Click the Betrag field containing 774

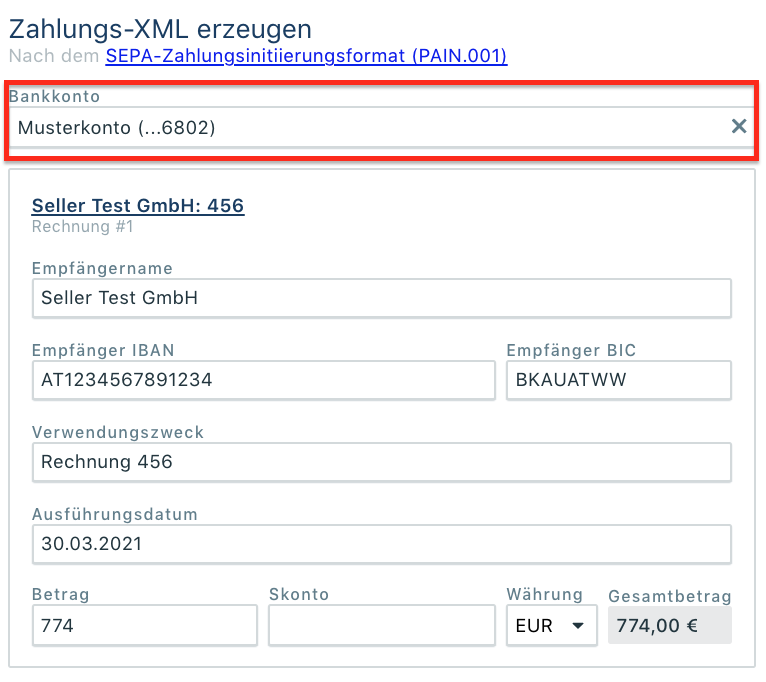coord(144,626)
